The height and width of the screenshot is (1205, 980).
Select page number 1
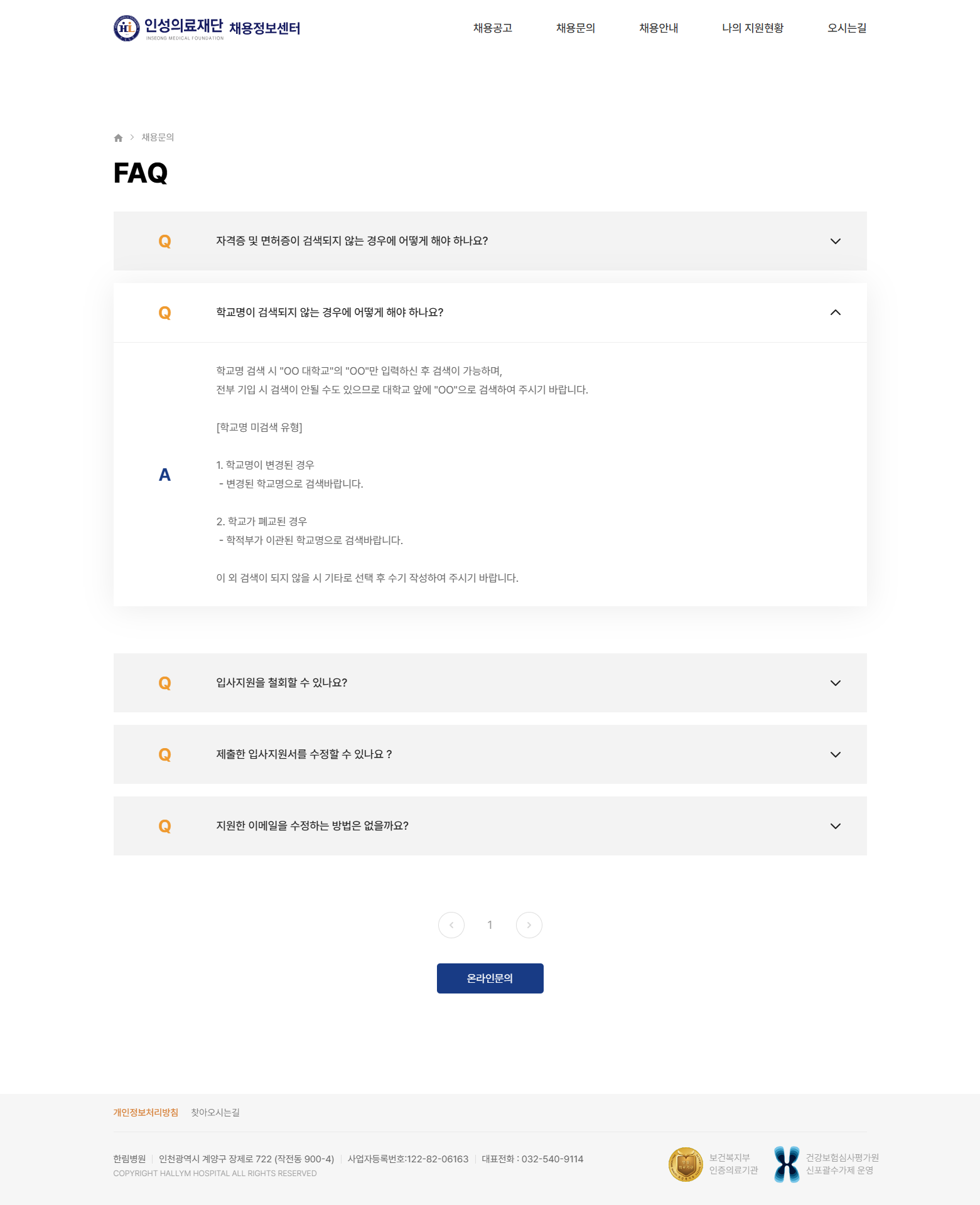[490, 925]
